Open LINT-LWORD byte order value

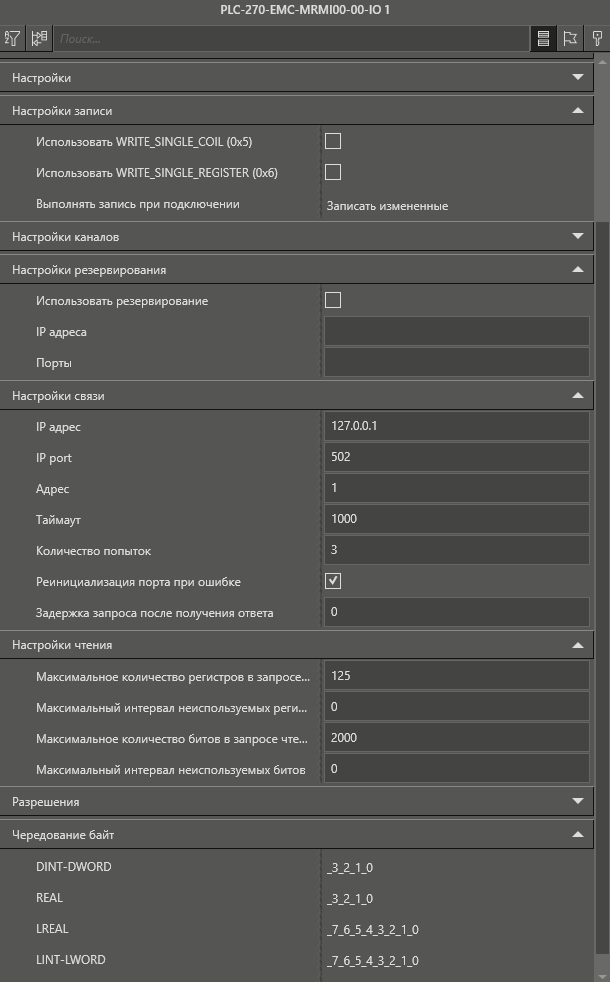pos(373,961)
